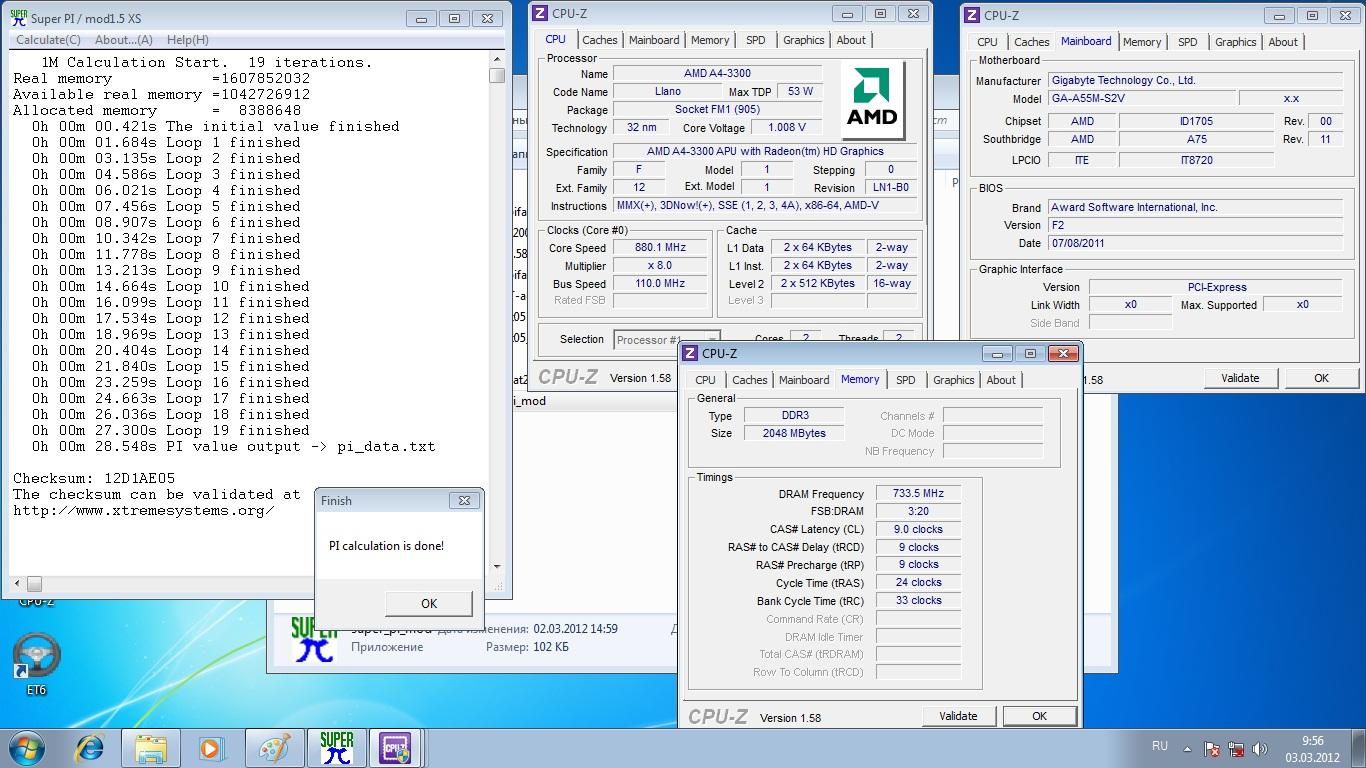Select the Memory tab in the Mainboard window
The image size is (1366, 768).
pos(1142,42)
